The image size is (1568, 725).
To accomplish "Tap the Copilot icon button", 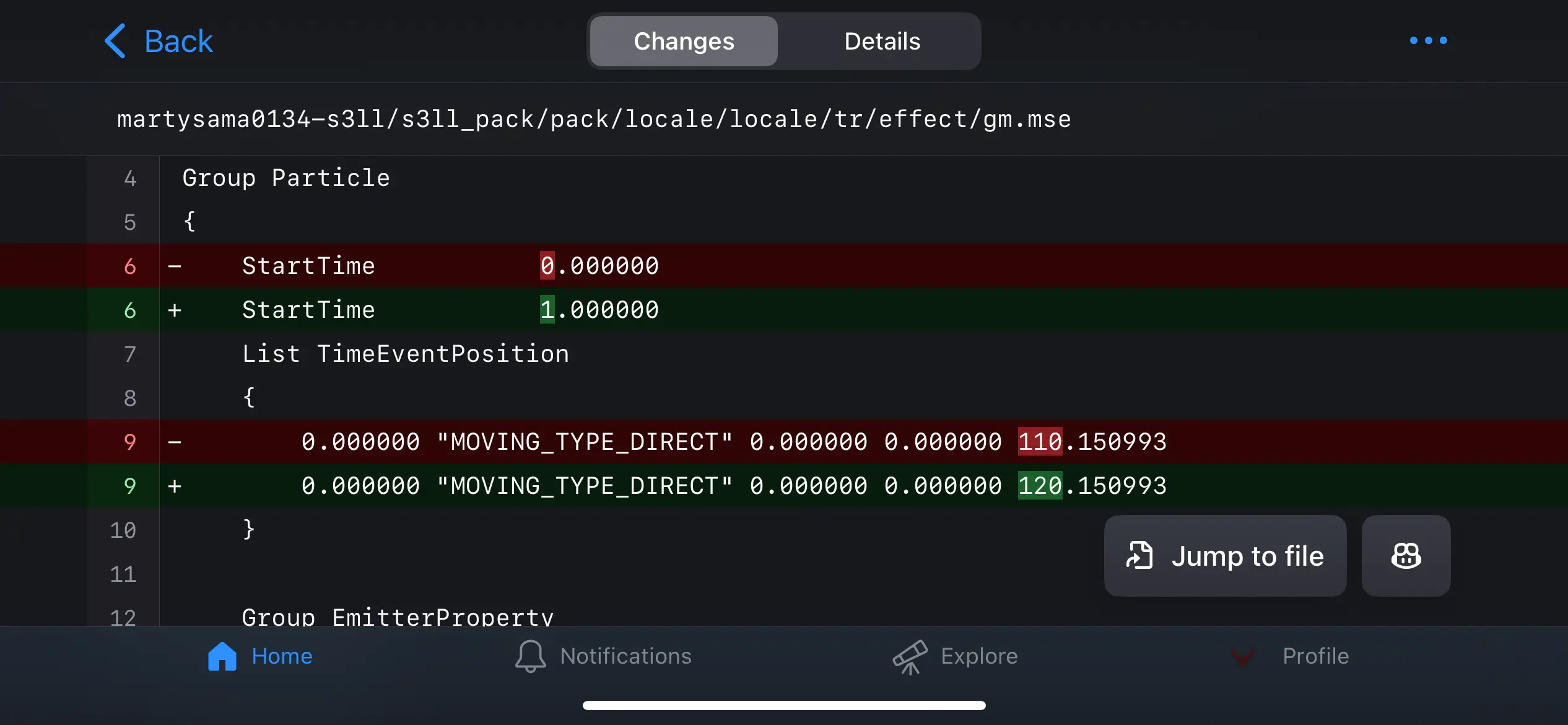I will point(1406,556).
